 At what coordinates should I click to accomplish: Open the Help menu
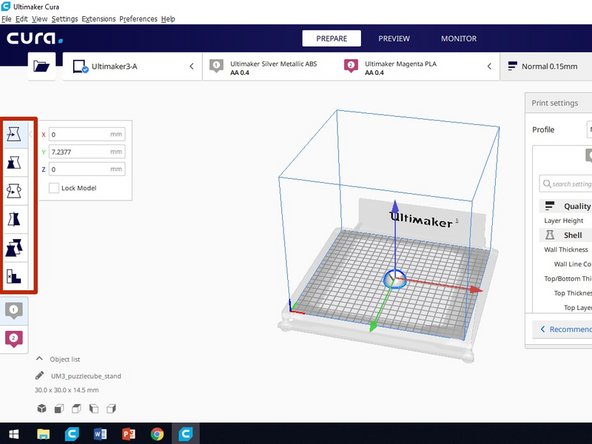[x=168, y=18]
